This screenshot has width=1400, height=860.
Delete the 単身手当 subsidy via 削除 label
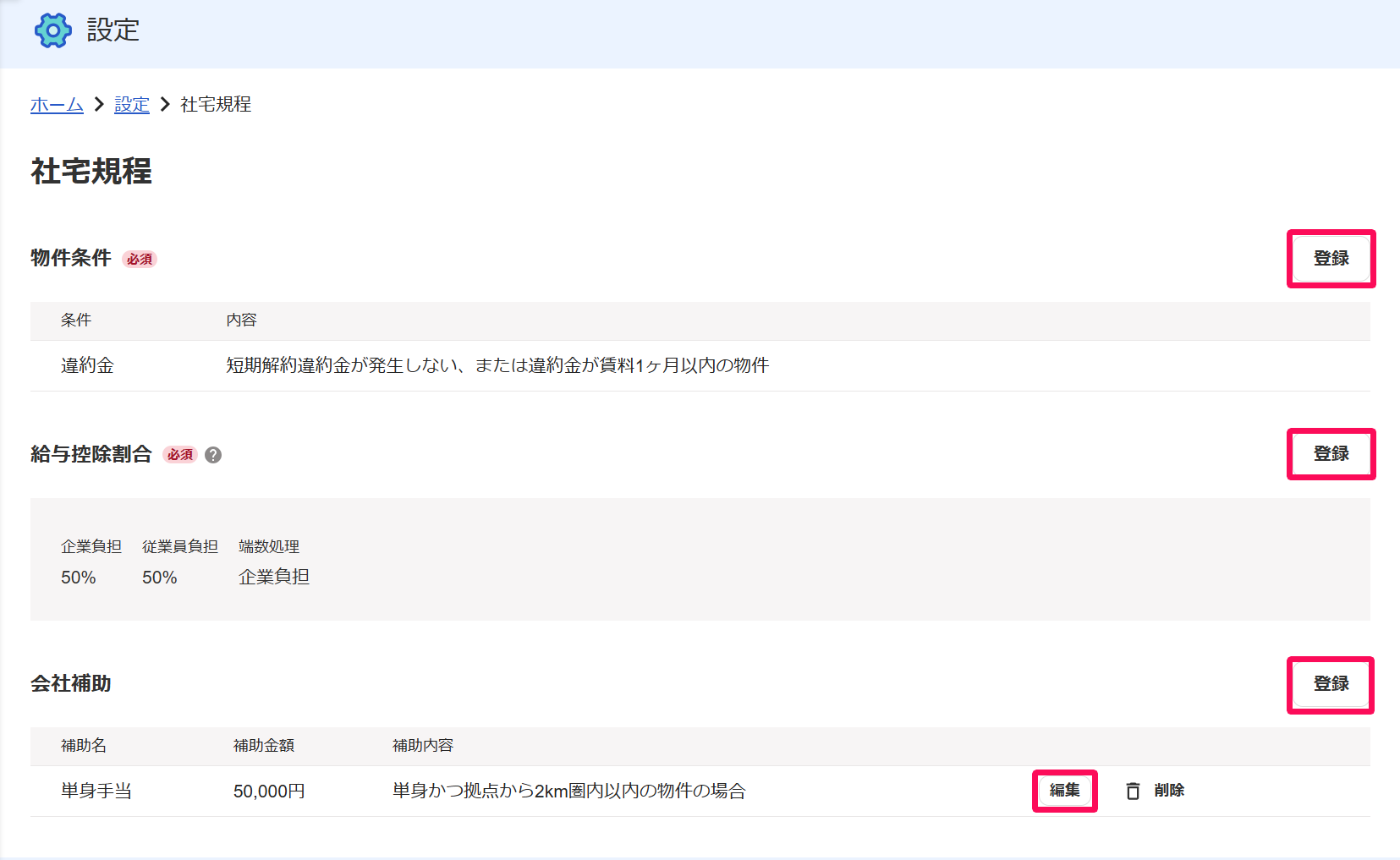click(1169, 791)
